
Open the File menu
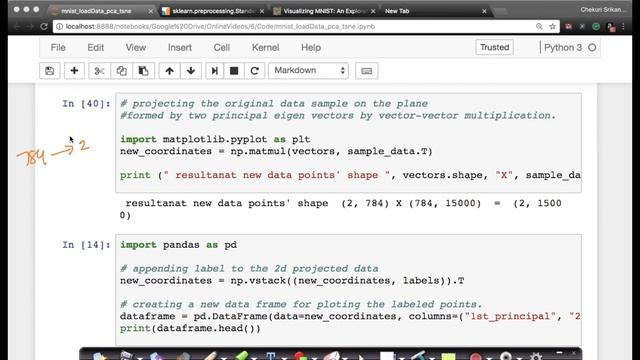58,48
